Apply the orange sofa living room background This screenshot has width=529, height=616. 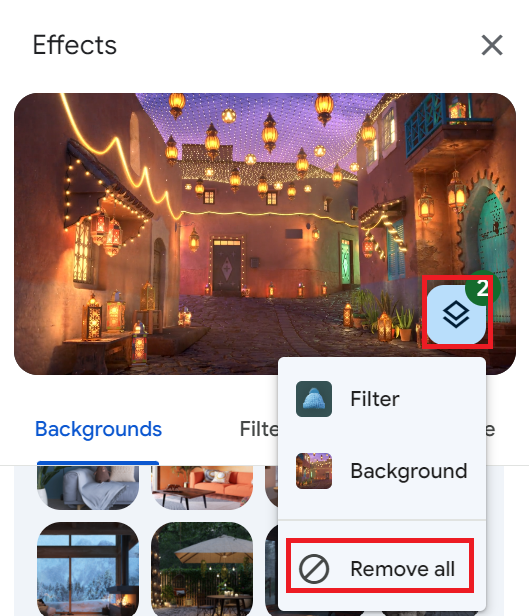point(202,488)
